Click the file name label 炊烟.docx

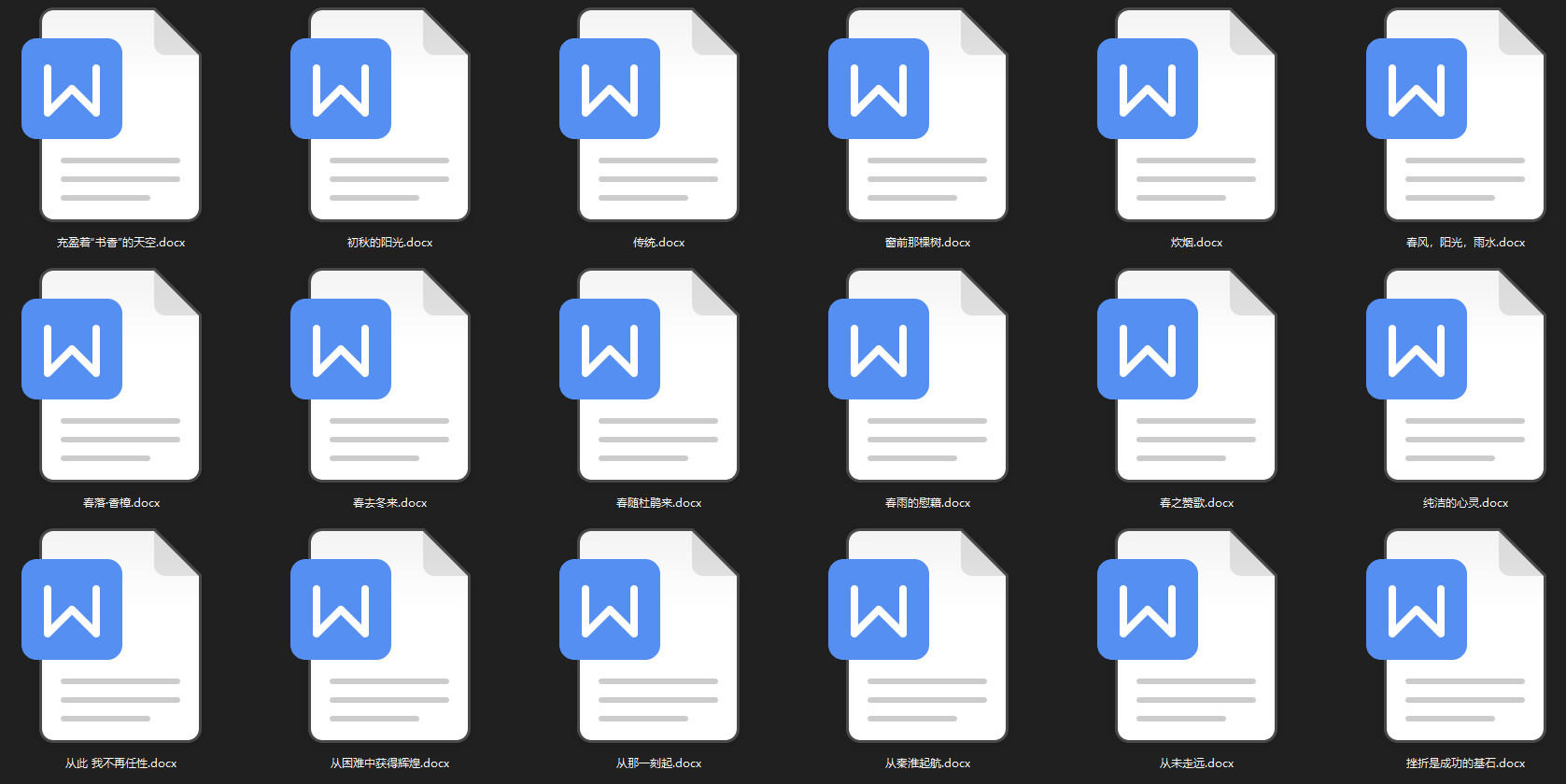click(x=1197, y=243)
